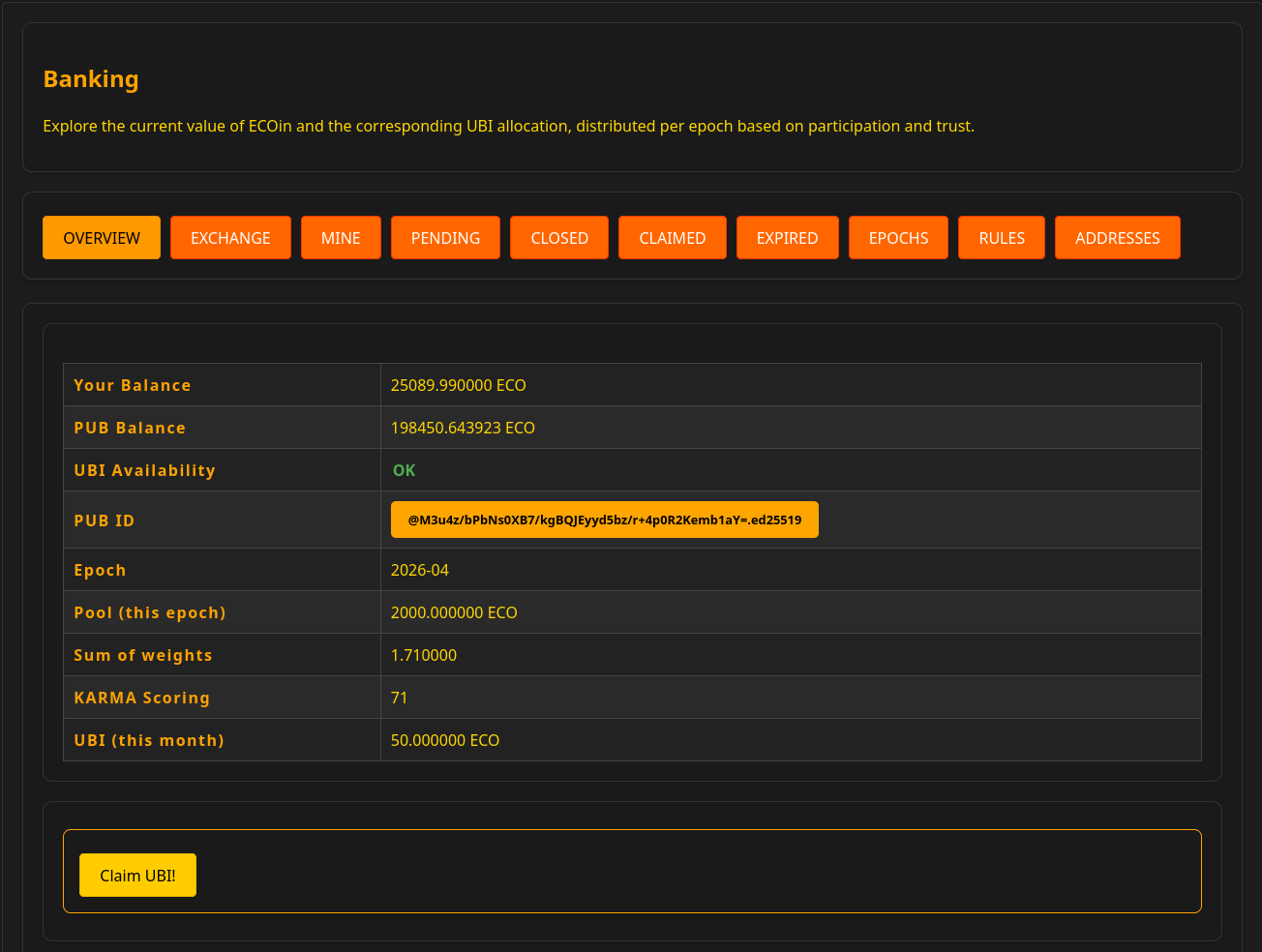Click the PUB Balance amount value

[463, 428]
